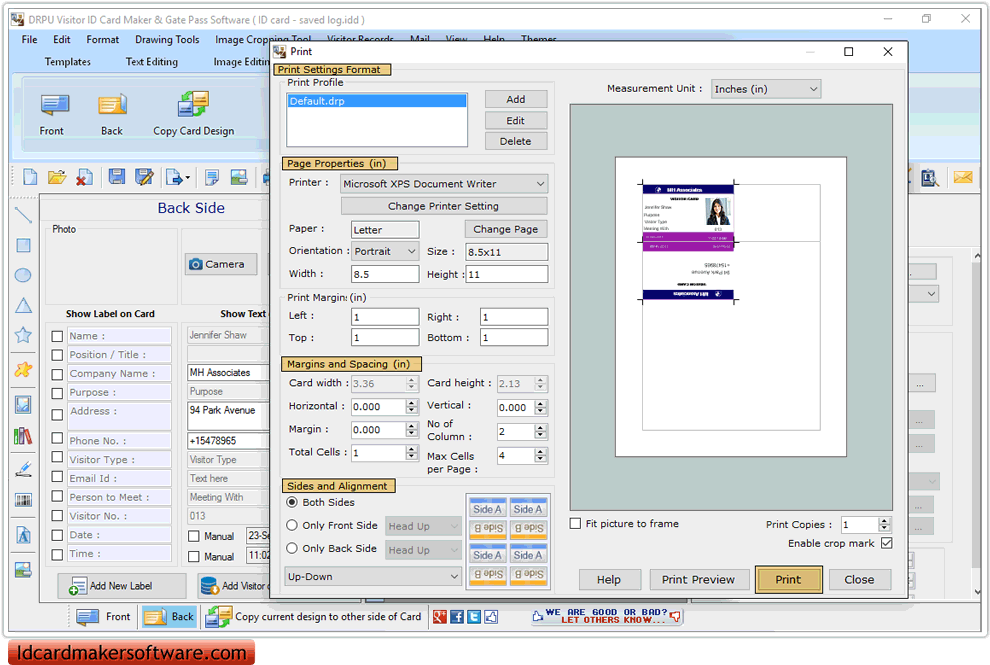
Task: Click the Barcode tool icon
Action: (22, 499)
